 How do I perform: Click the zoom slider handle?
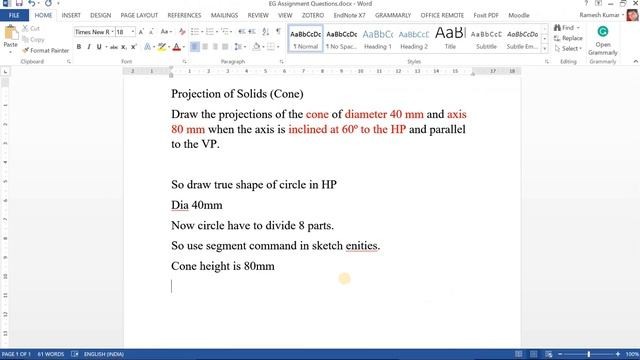click(x=589, y=354)
